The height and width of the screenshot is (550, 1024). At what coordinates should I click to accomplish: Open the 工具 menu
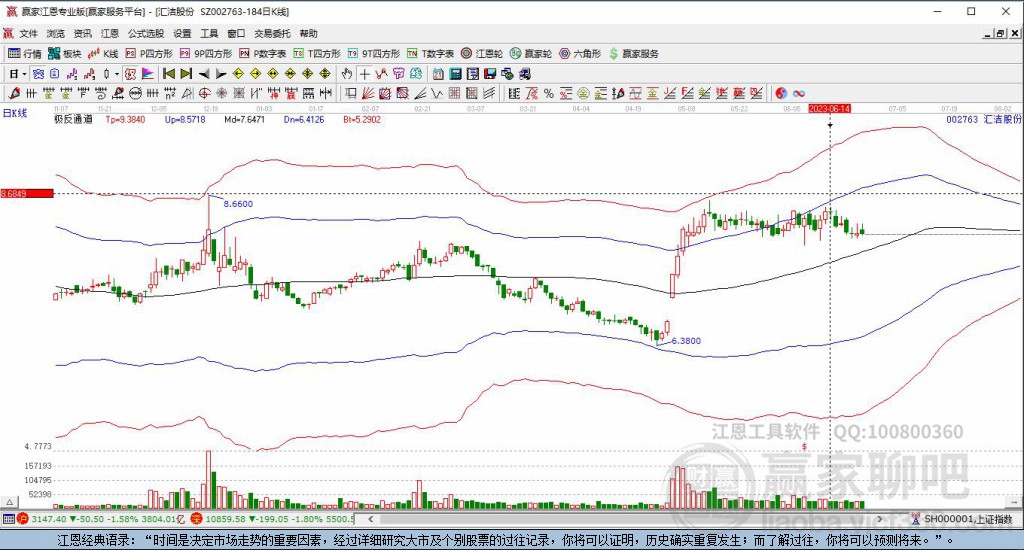tap(209, 33)
